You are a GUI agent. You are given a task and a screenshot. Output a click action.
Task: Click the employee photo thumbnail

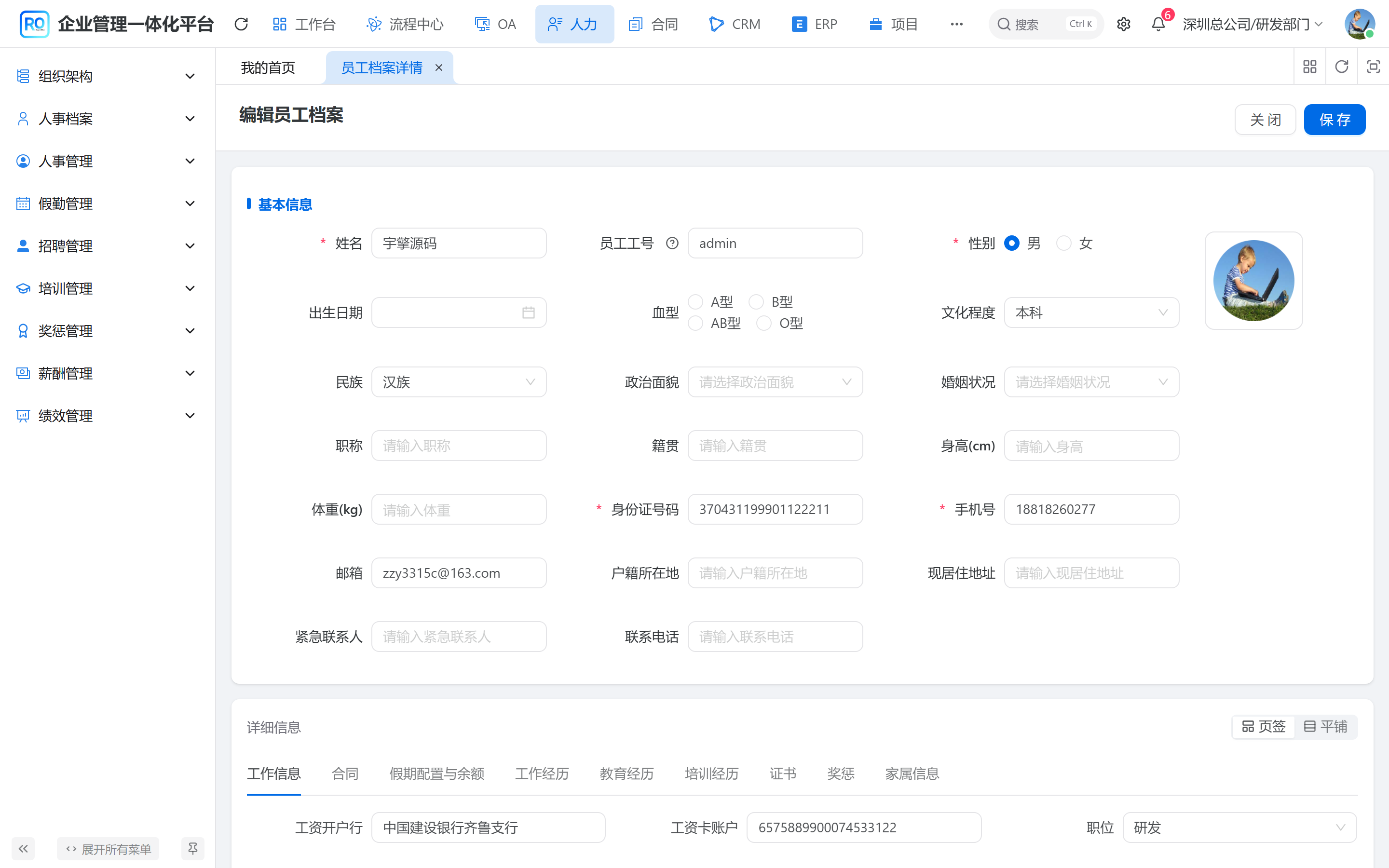point(1253,280)
